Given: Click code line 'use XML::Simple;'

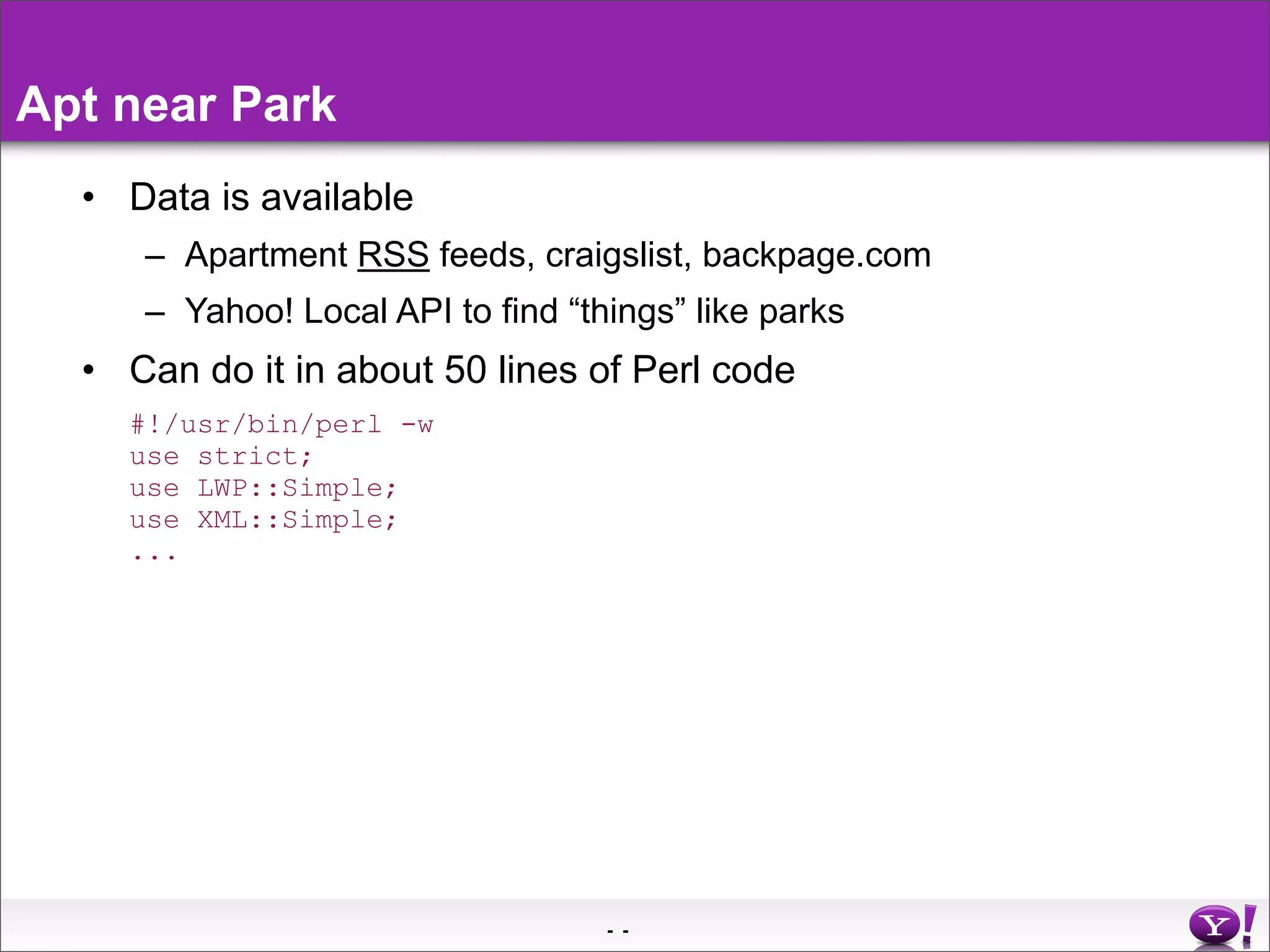Looking at the screenshot, I should pos(263,520).
